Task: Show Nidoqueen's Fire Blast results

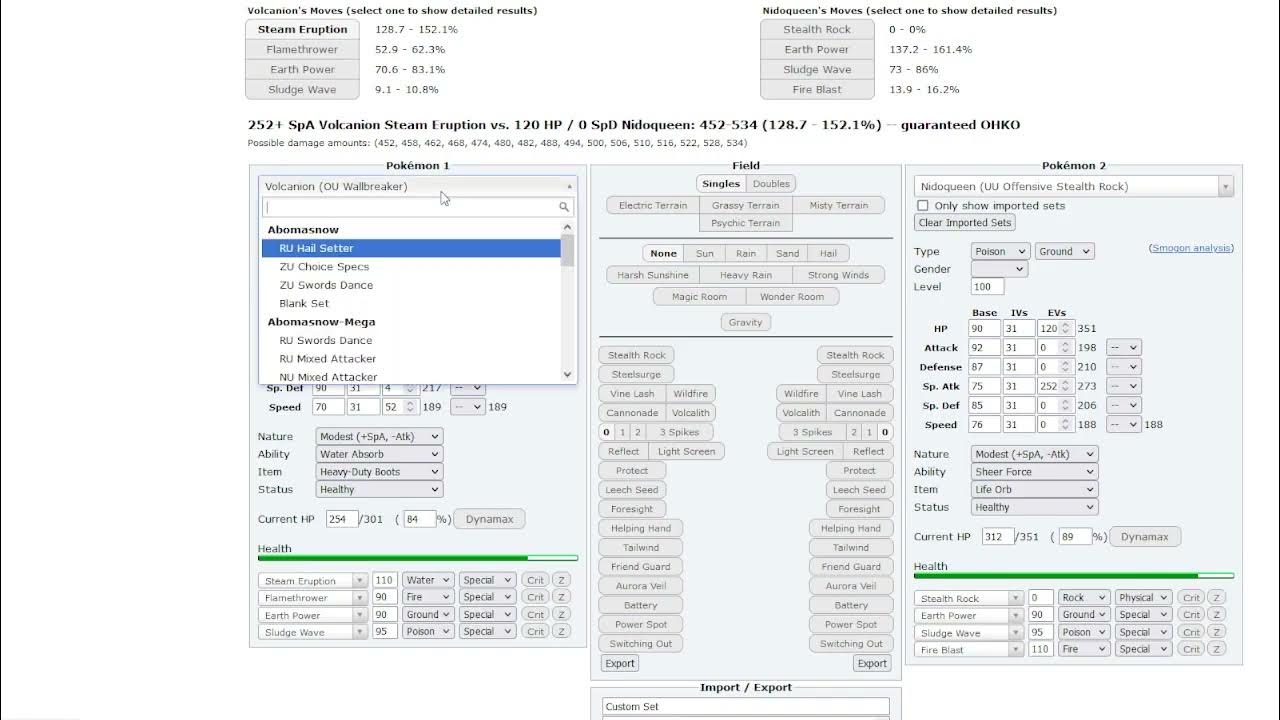Action: pos(817,90)
